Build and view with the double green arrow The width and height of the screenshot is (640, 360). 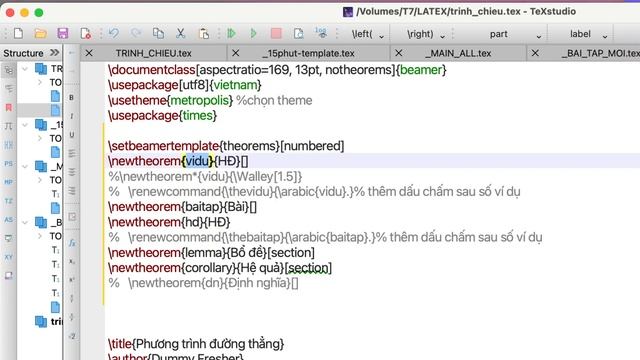[231, 33]
